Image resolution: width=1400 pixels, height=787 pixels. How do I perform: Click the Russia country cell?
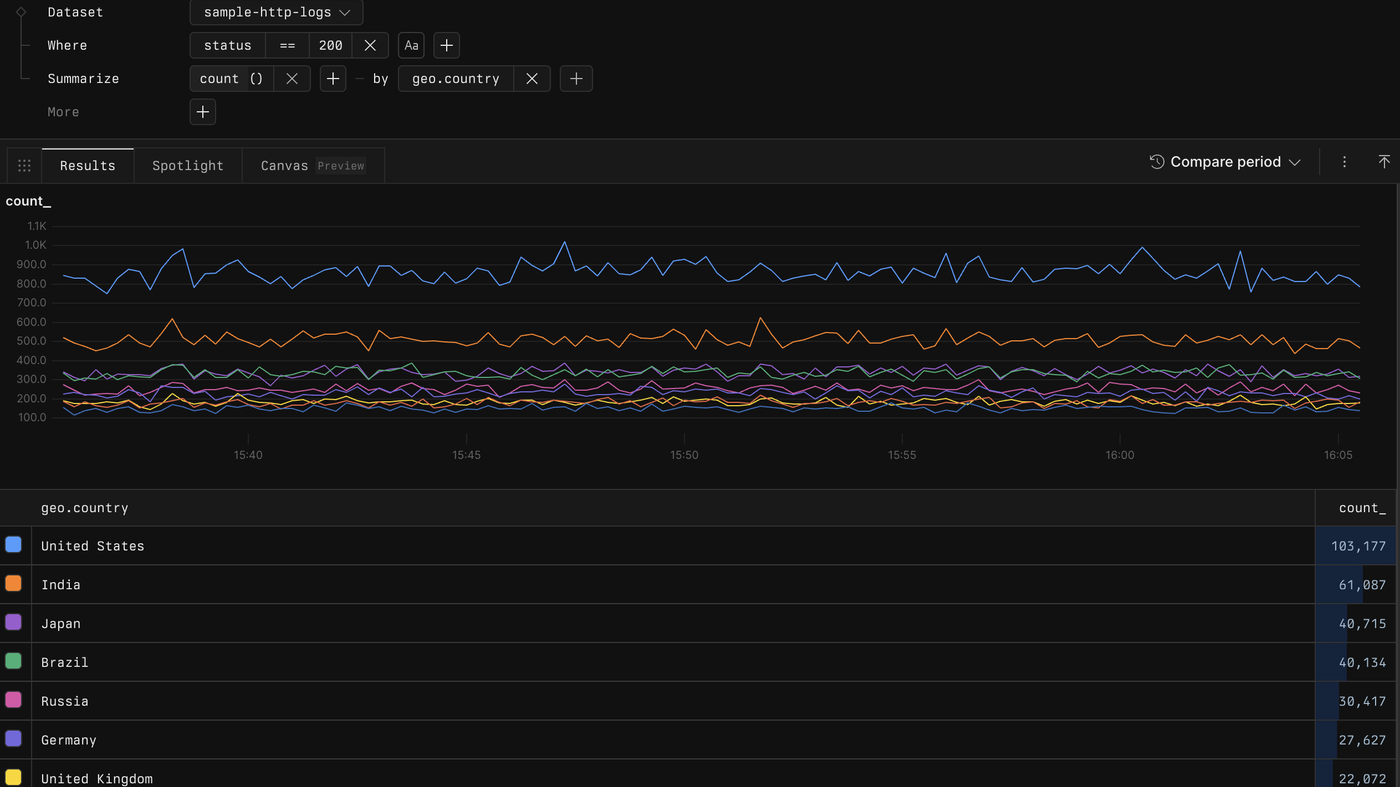pos(673,701)
